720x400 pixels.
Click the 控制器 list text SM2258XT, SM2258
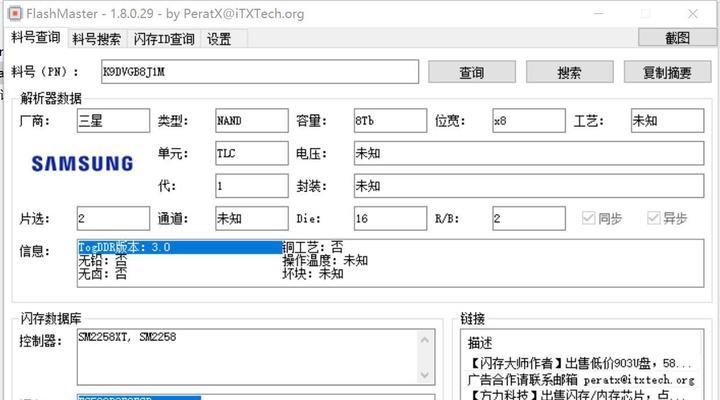point(127,337)
